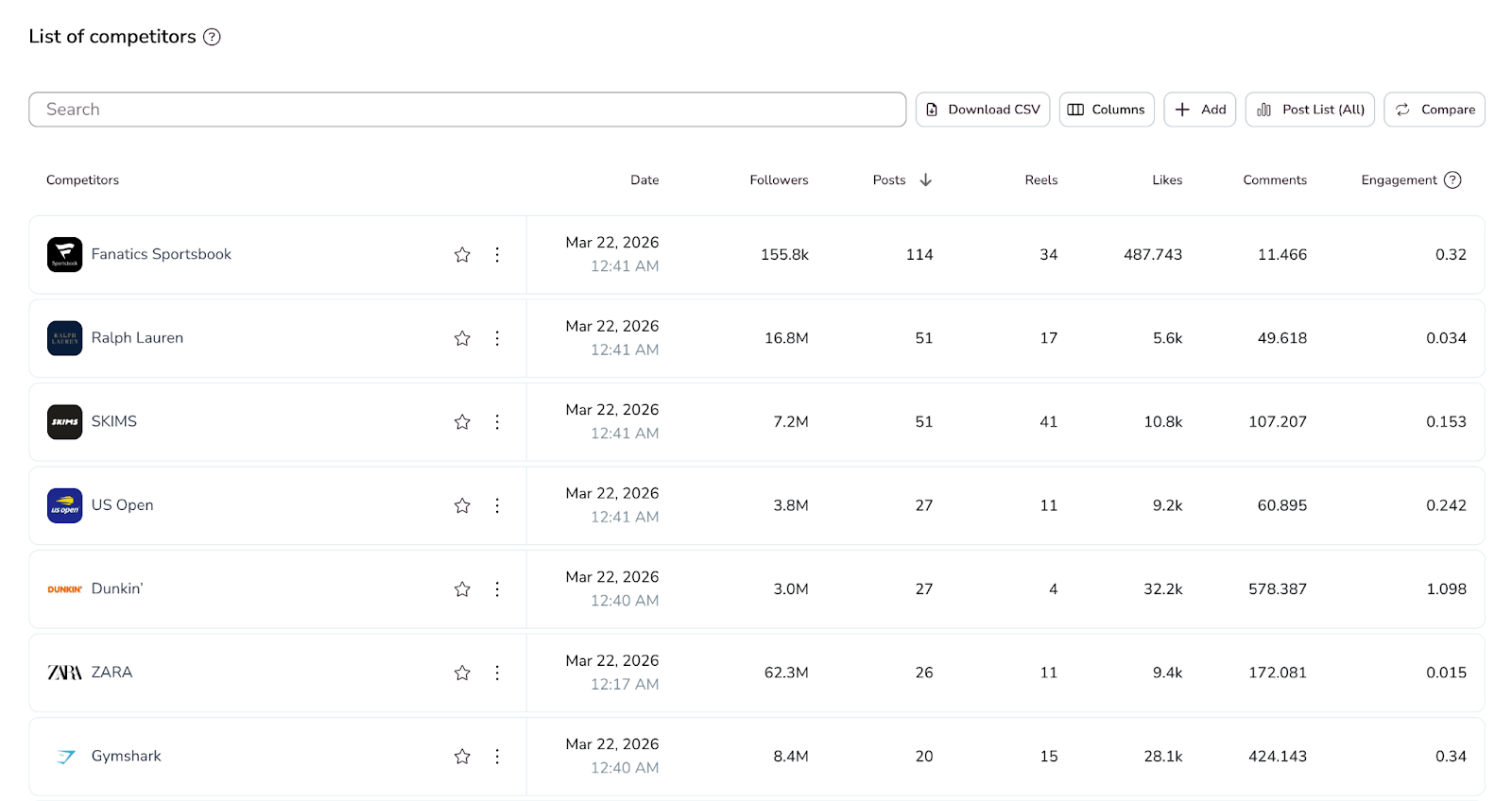Image resolution: width=1512 pixels, height=801 pixels.
Task: Open the Fanatics Sportsbook three-dot menu
Action: [497, 255]
